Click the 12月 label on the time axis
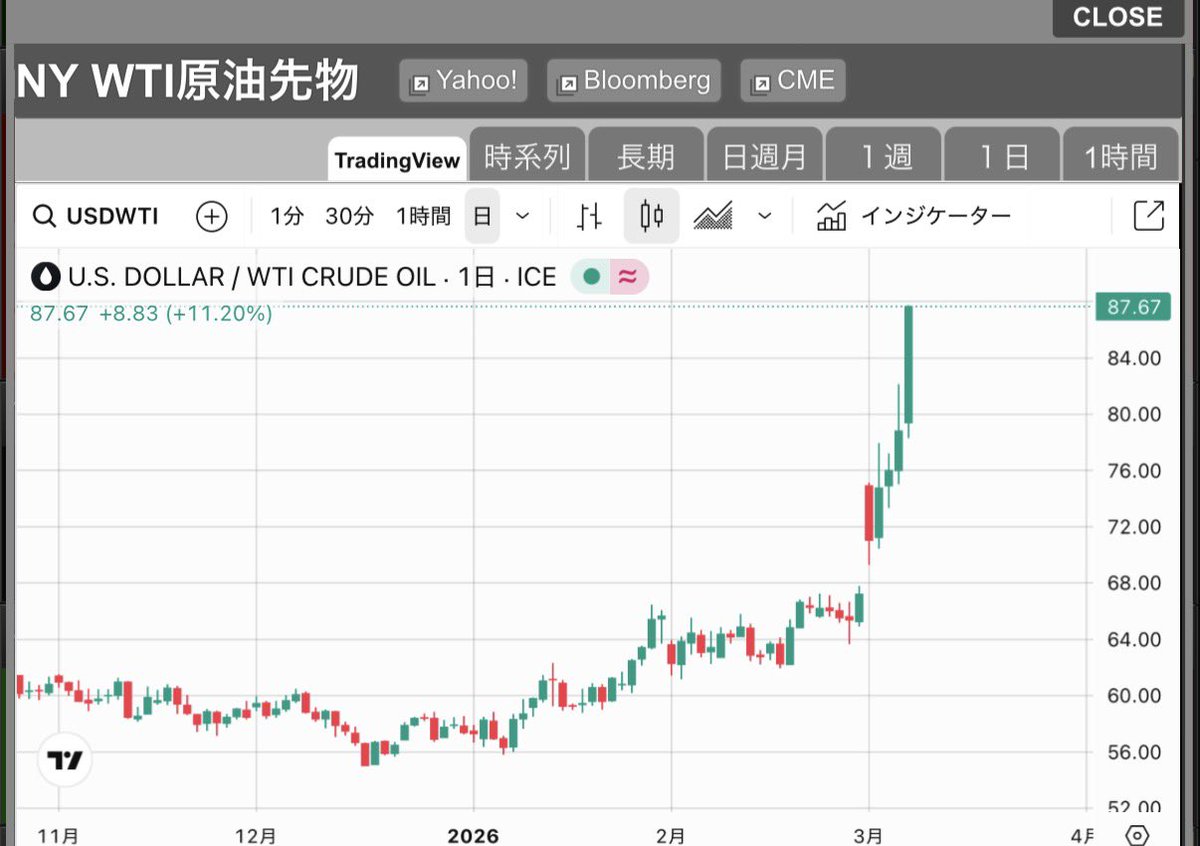The height and width of the screenshot is (846, 1200). click(x=257, y=835)
